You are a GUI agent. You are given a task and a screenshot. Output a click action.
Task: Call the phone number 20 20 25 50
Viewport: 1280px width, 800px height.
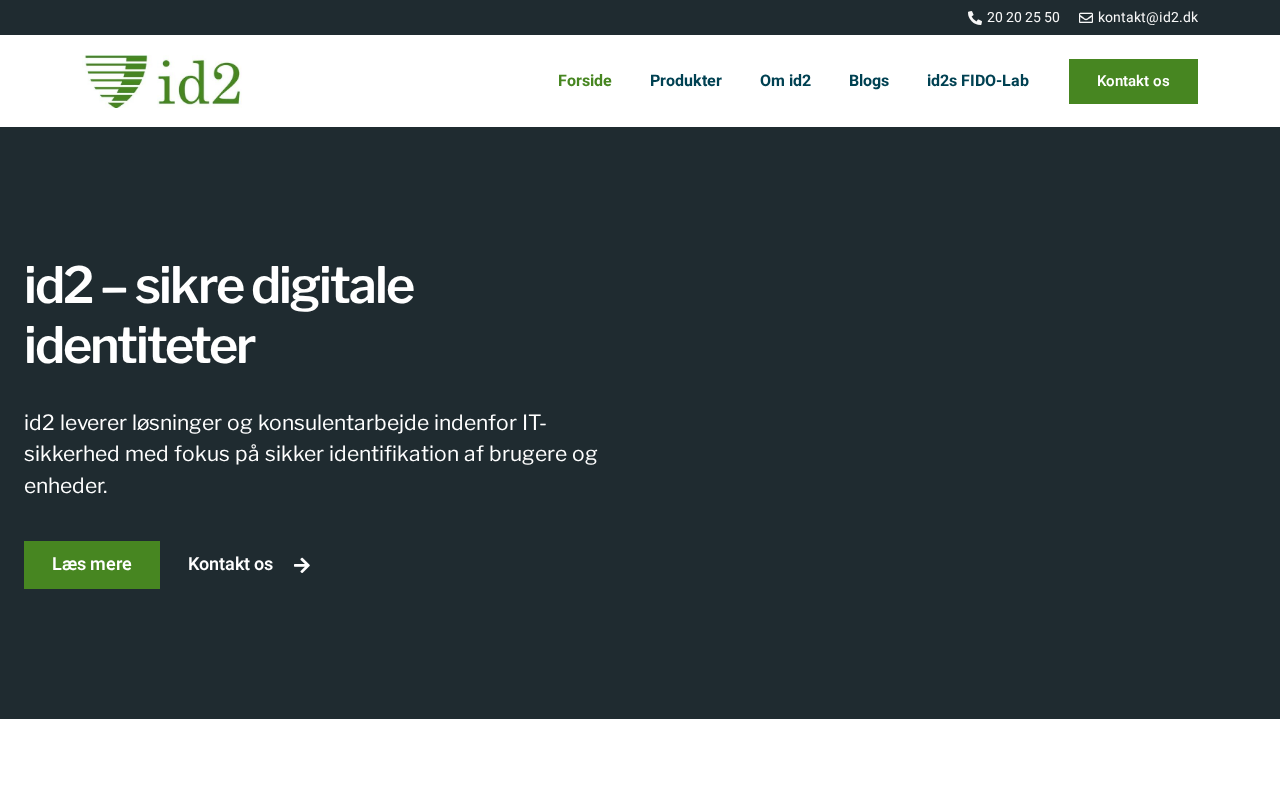point(1023,17)
